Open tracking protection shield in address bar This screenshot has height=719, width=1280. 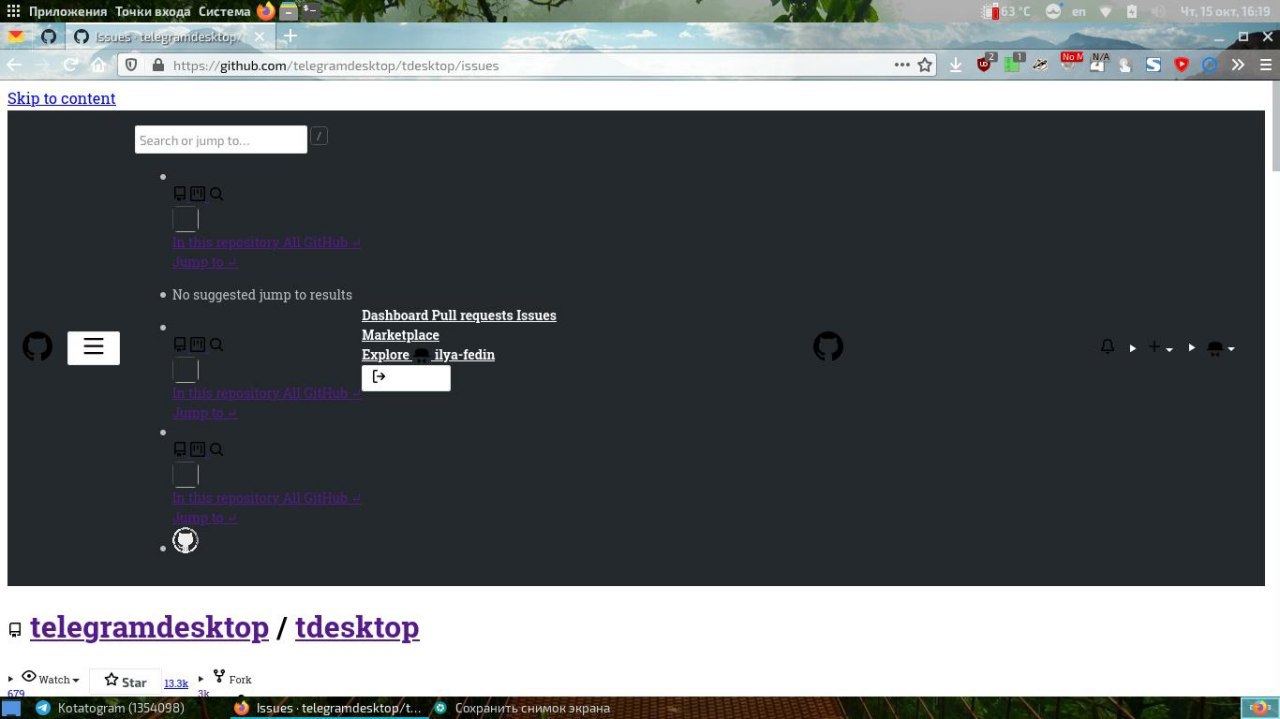(133, 65)
